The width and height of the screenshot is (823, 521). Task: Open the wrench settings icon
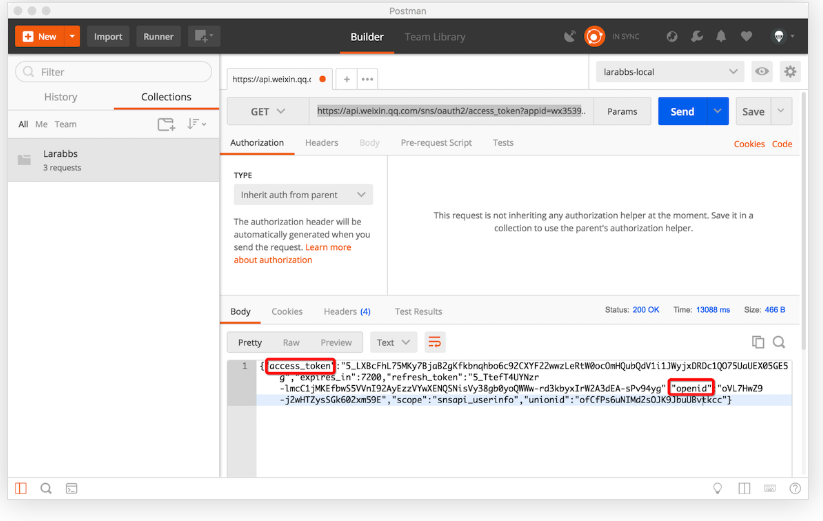tap(697, 36)
